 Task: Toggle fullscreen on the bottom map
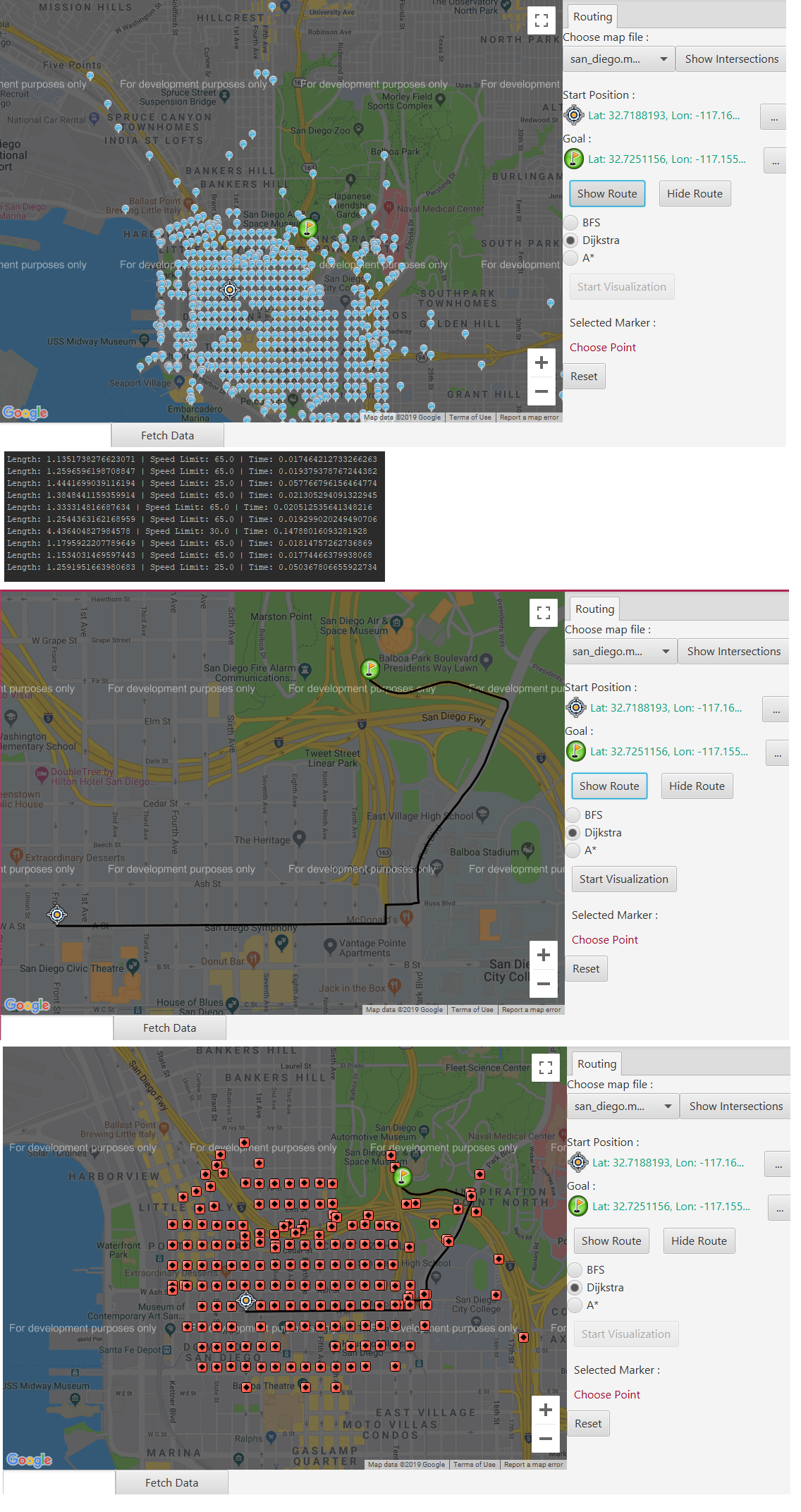546,1068
